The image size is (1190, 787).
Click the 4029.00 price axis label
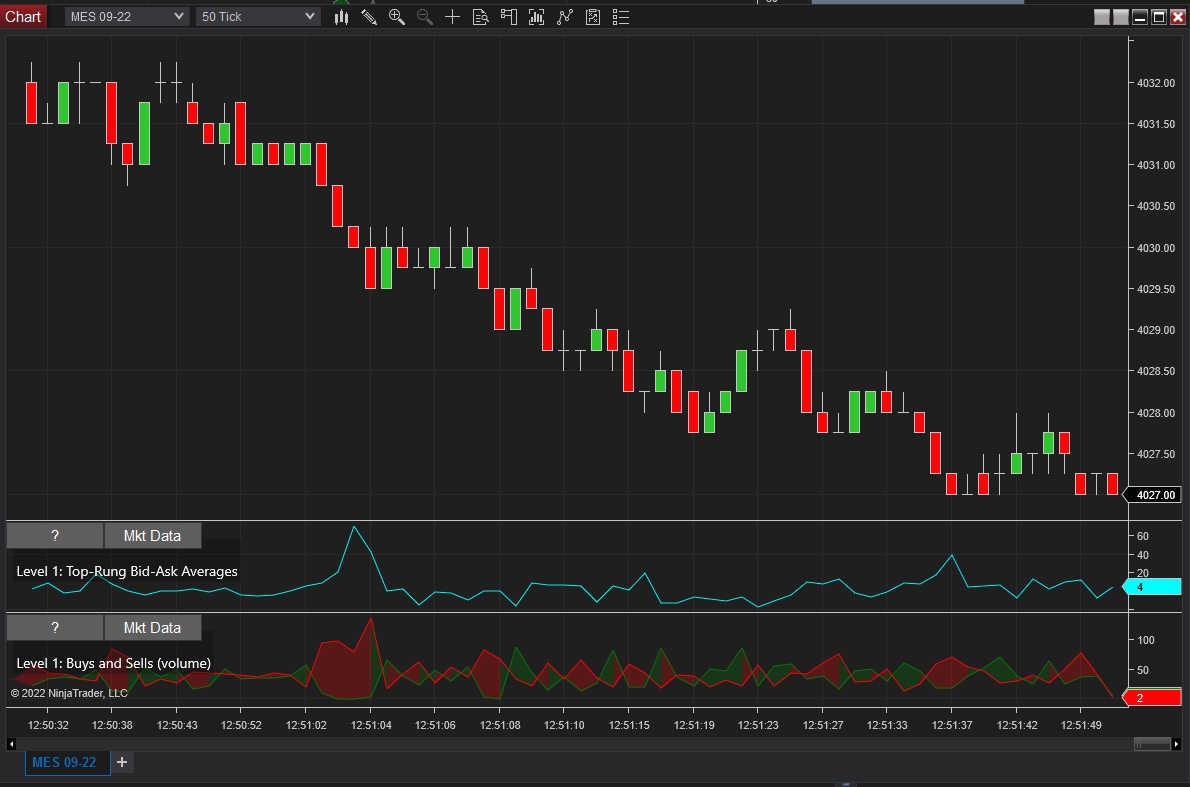click(1156, 330)
